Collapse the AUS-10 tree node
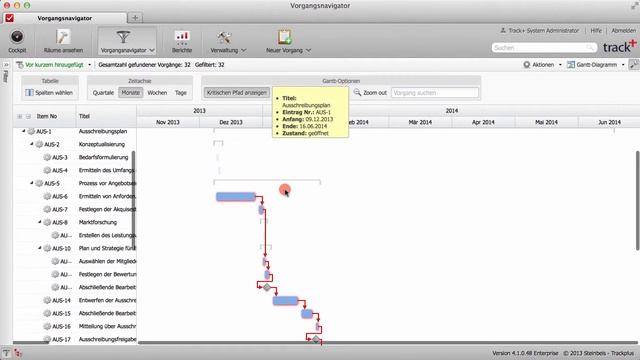Viewport: 640px width, 360px height. [x=40, y=248]
